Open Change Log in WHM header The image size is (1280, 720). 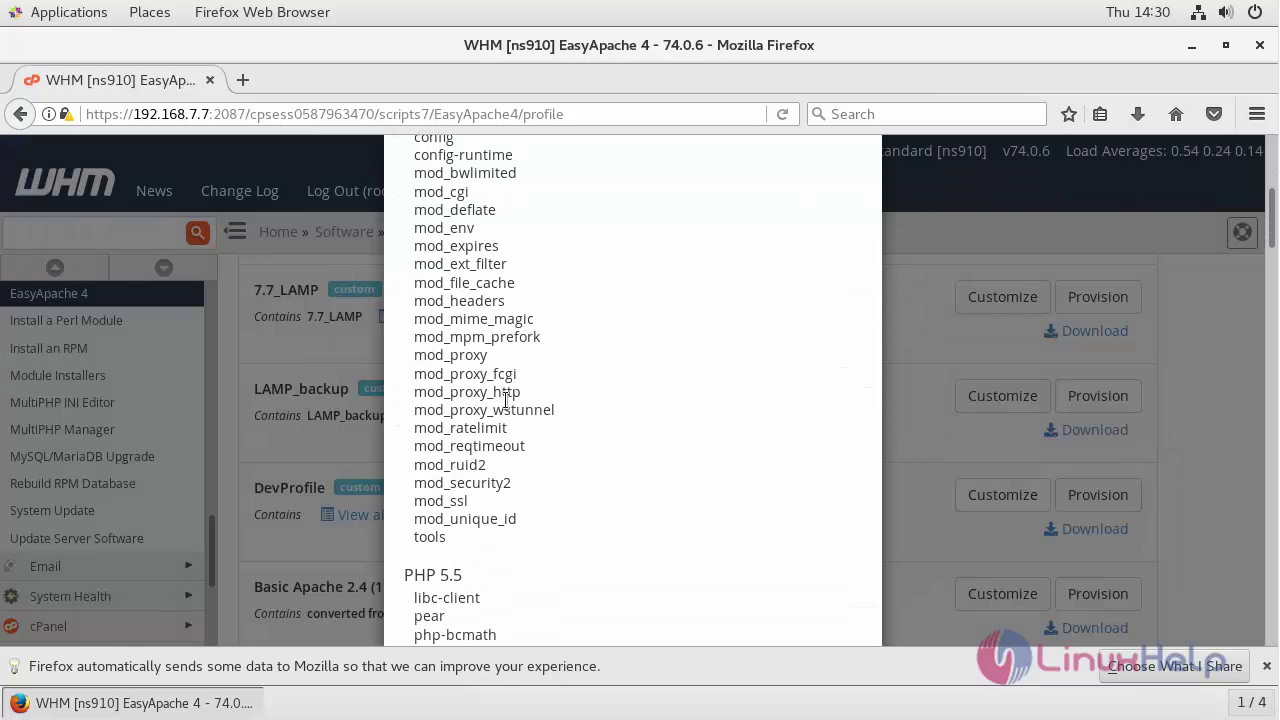tap(240, 191)
